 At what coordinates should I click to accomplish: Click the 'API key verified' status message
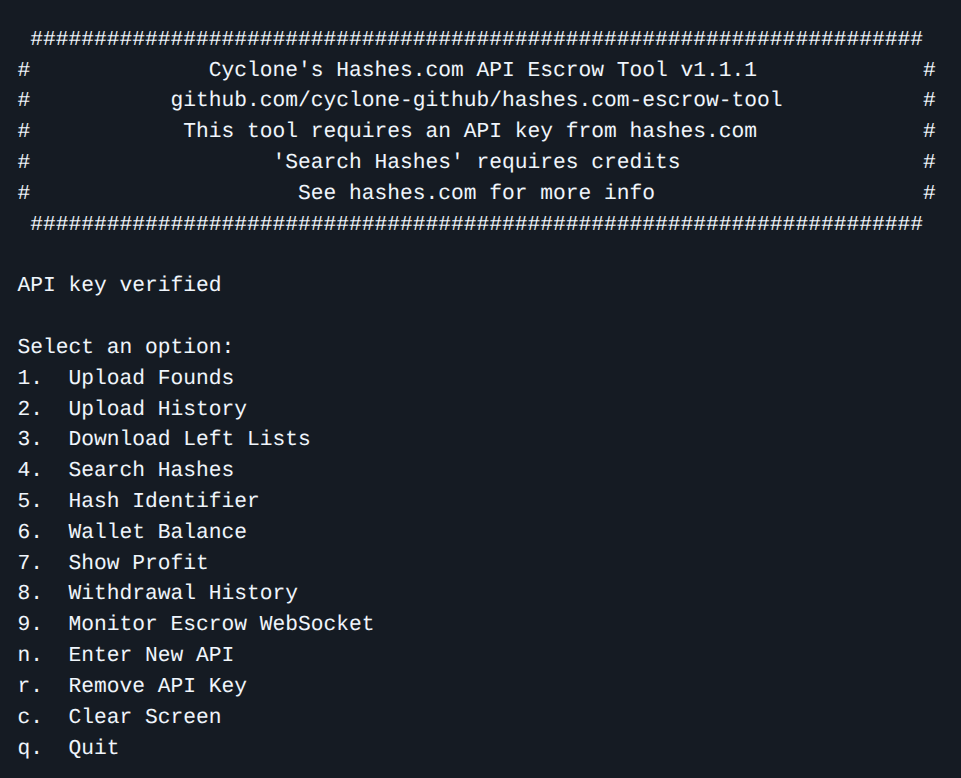pos(119,285)
